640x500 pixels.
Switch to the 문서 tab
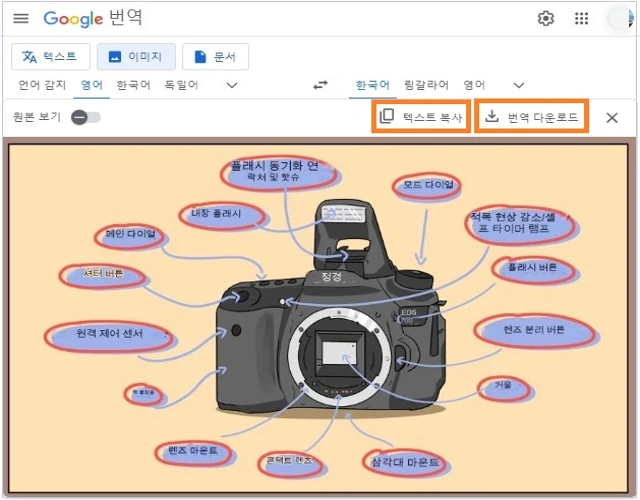pyautogui.click(x=216, y=56)
